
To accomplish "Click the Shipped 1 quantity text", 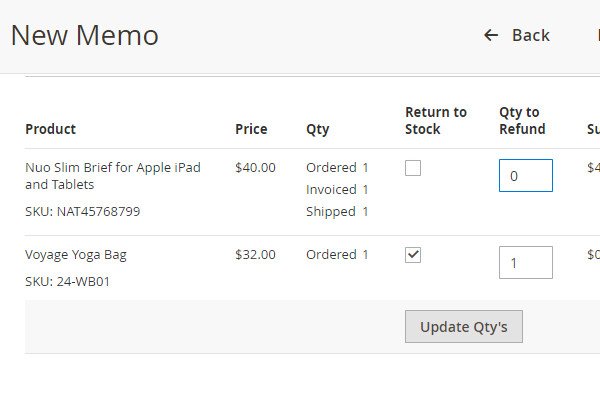I will 337,211.
